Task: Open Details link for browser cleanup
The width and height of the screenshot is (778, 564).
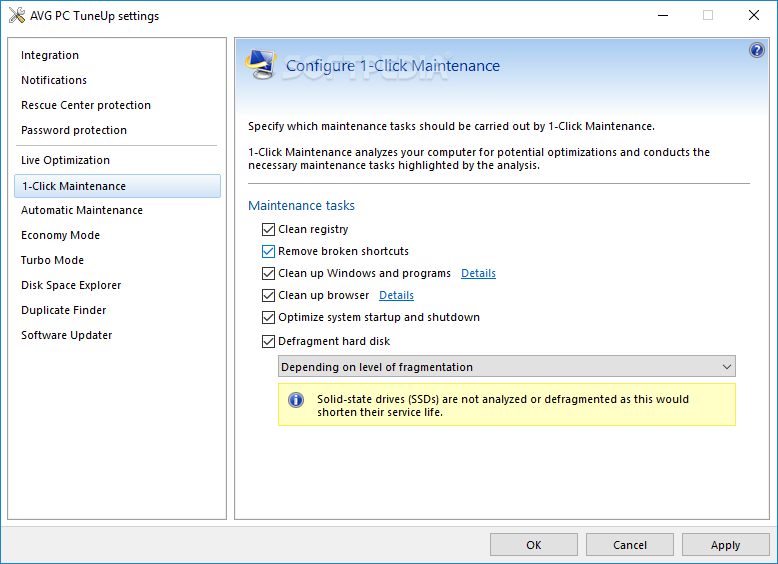Action: click(396, 296)
